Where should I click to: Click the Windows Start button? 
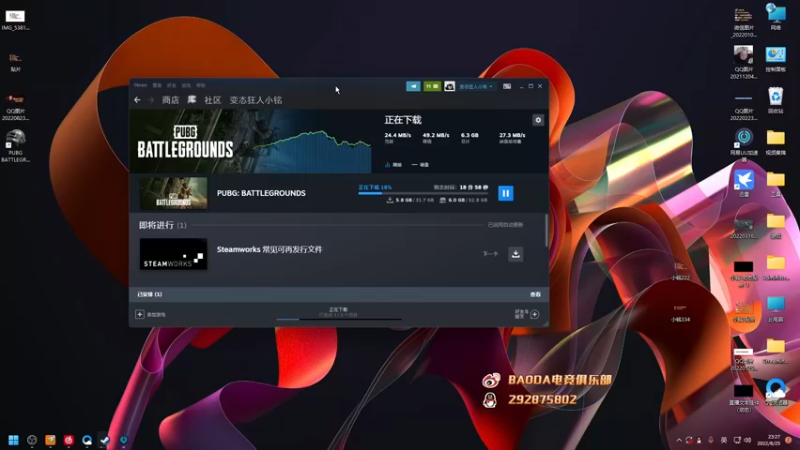14,440
